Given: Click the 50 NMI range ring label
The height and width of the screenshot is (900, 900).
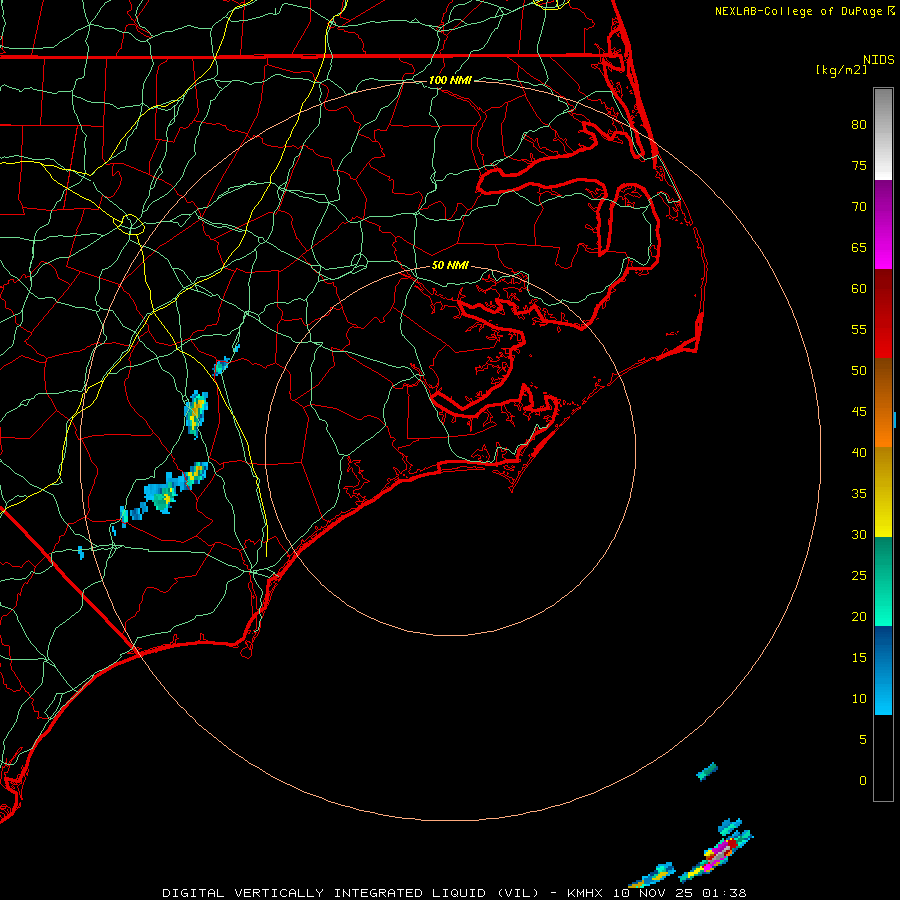Looking at the screenshot, I should 450,265.
